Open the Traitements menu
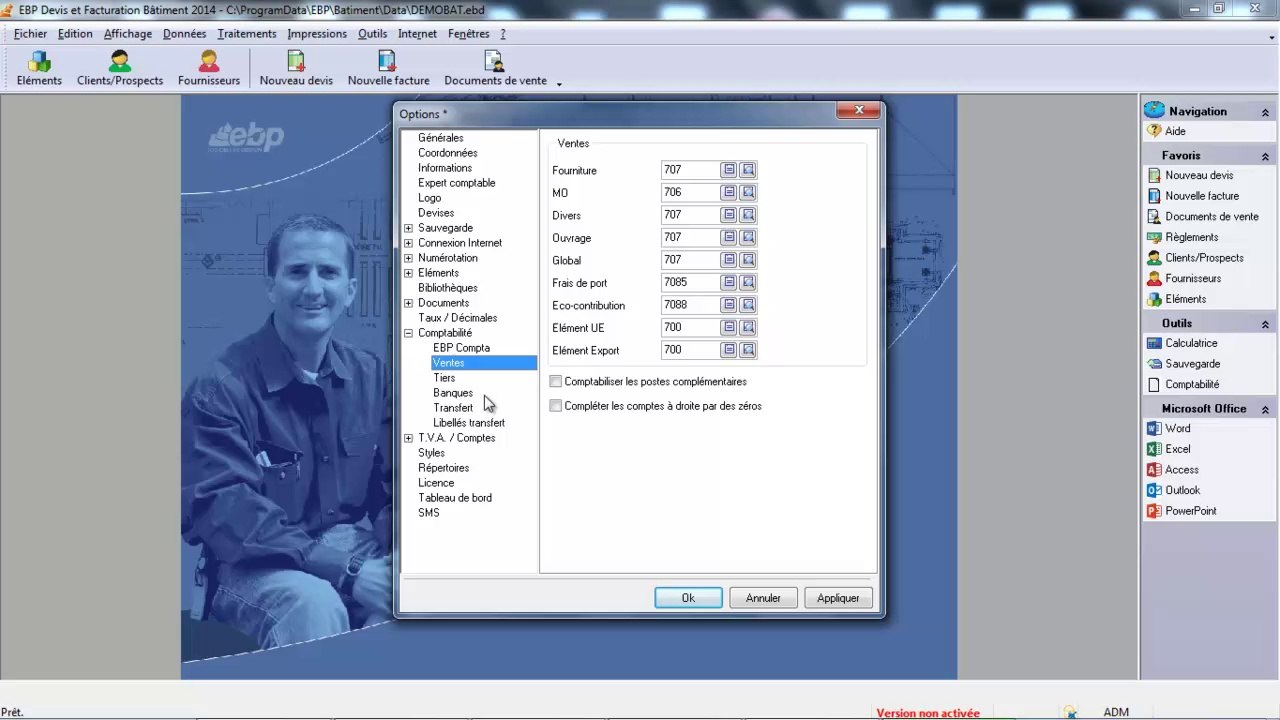This screenshot has width=1280, height=720. [x=246, y=33]
